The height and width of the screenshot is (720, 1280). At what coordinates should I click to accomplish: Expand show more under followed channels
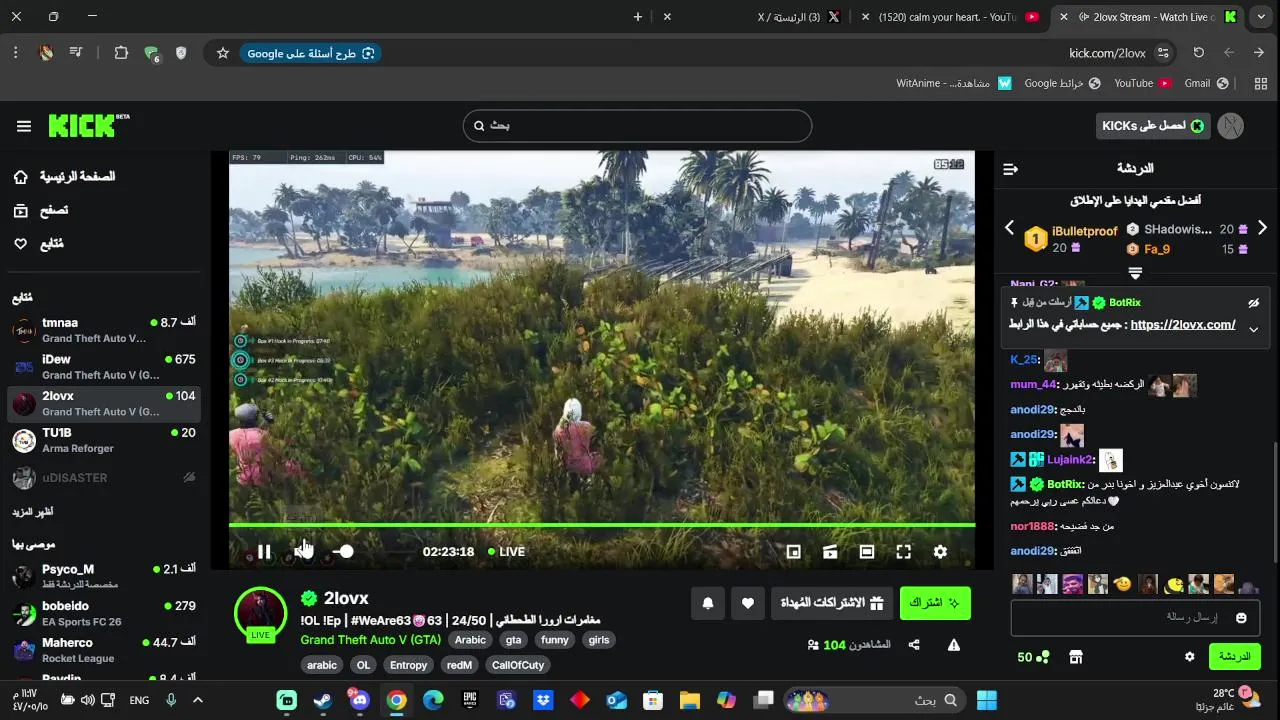coord(33,512)
